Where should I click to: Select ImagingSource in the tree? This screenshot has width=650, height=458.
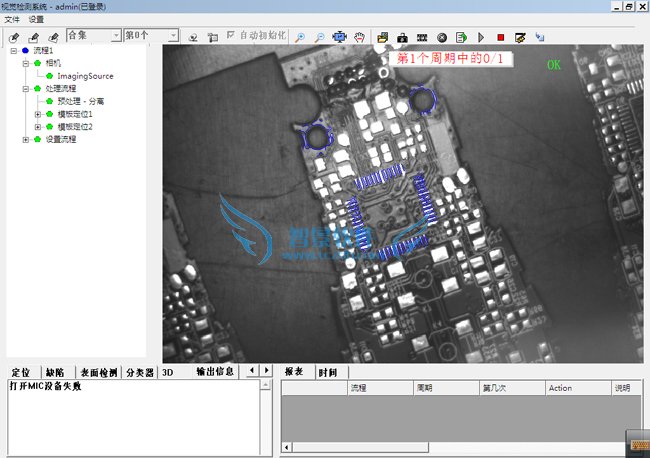pos(85,76)
